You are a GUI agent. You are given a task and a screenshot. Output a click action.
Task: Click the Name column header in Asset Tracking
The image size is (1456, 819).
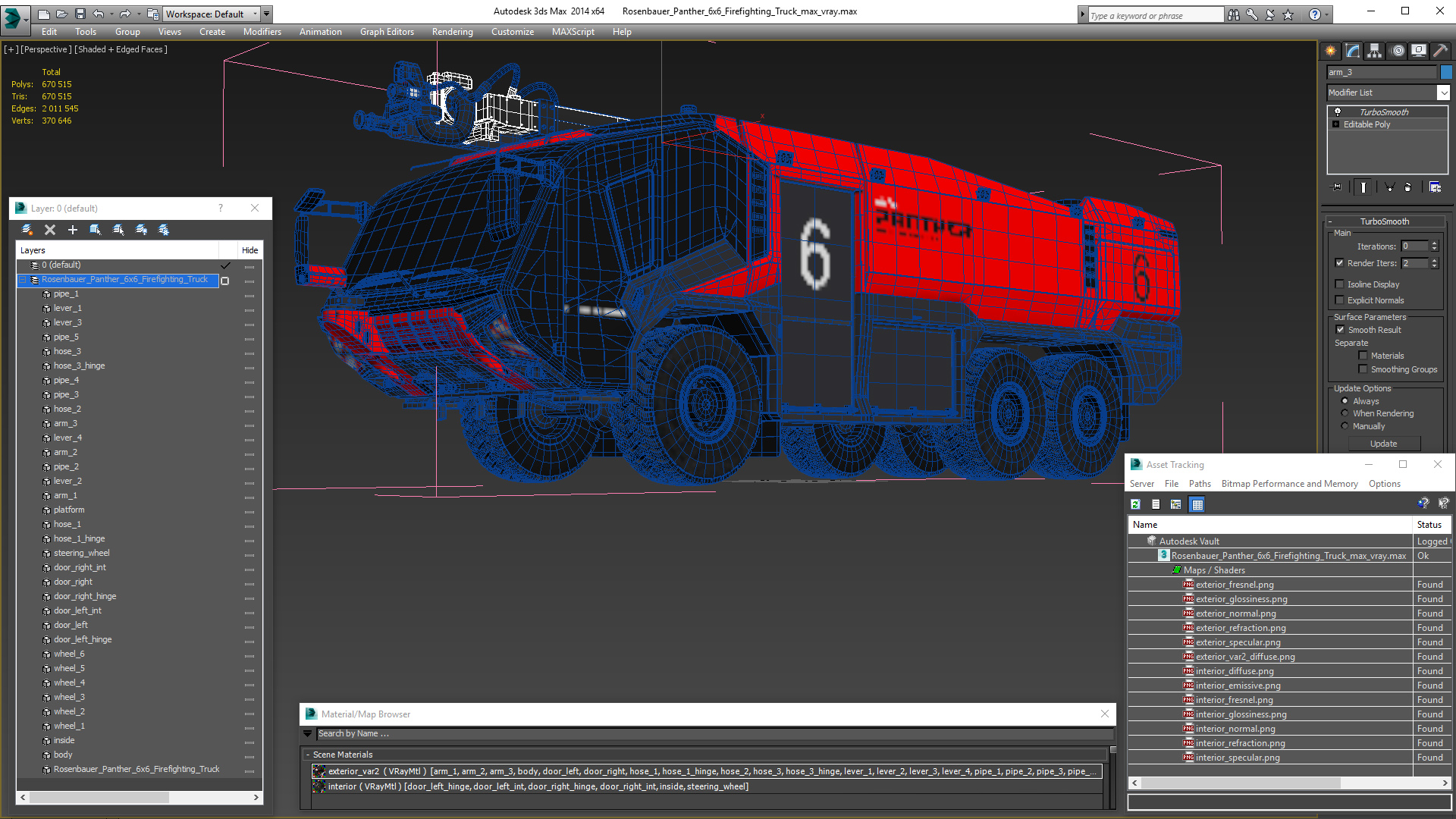[1270, 525]
